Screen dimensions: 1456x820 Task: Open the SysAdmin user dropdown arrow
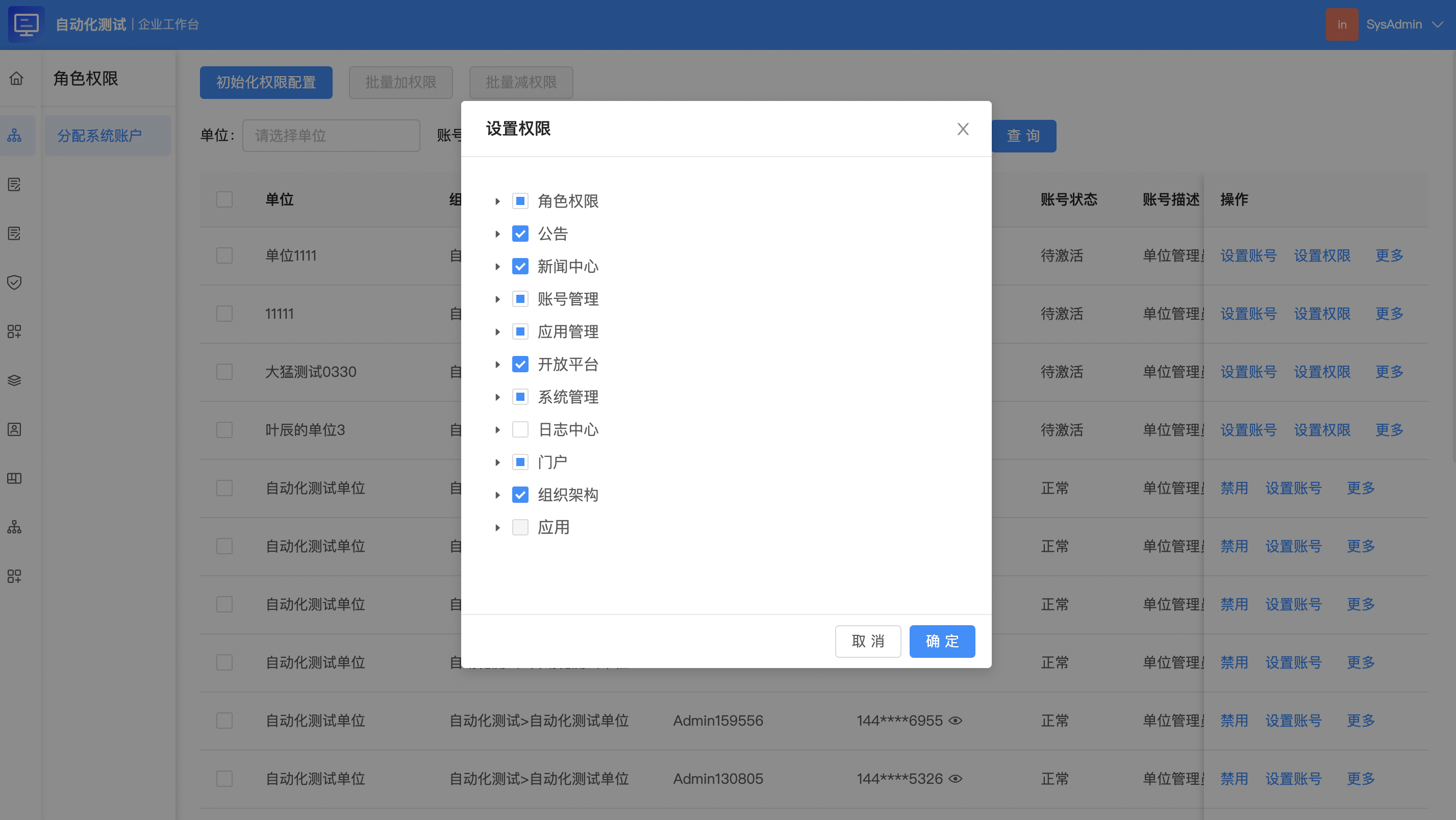point(1437,24)
